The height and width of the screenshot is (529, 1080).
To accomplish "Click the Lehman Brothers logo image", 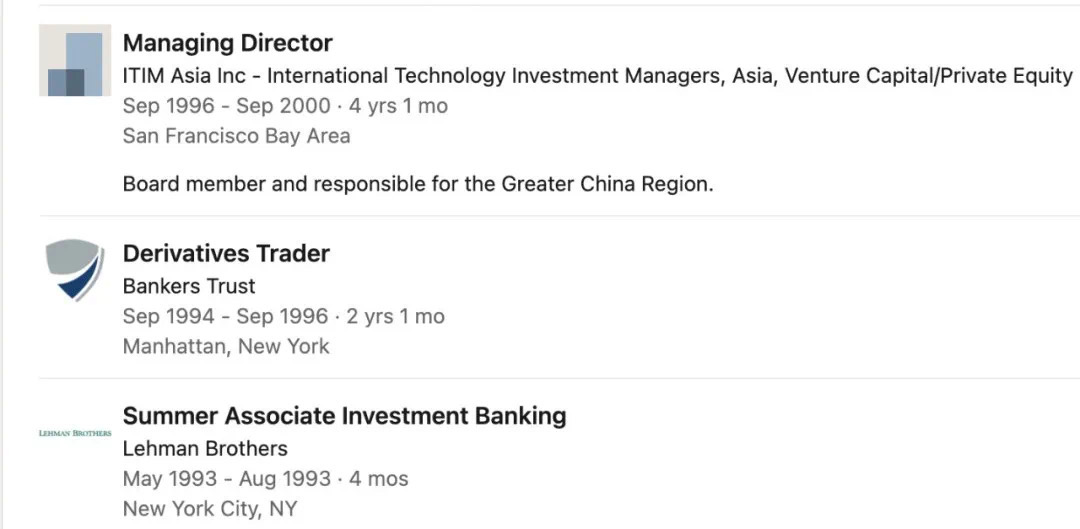I will [x=75, y=433].
